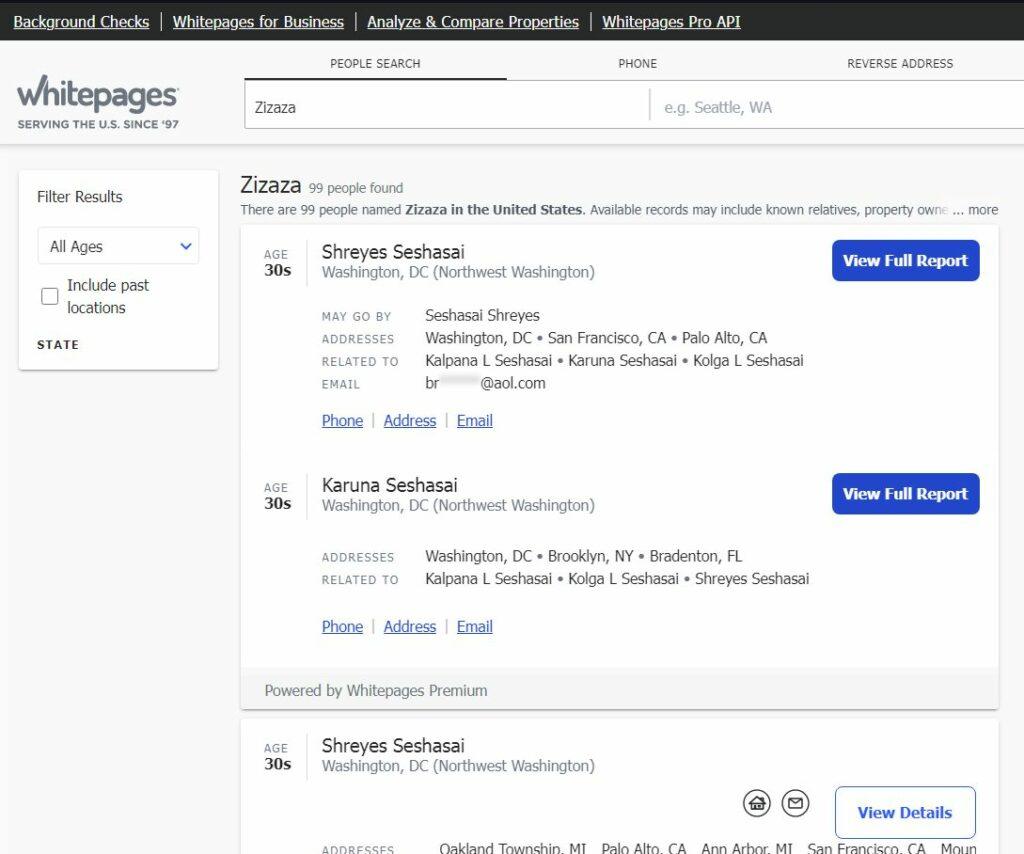Click Phone link under Shreyes Seshasai
Viewport: 1024px width, 854px height.
point(342,421)
